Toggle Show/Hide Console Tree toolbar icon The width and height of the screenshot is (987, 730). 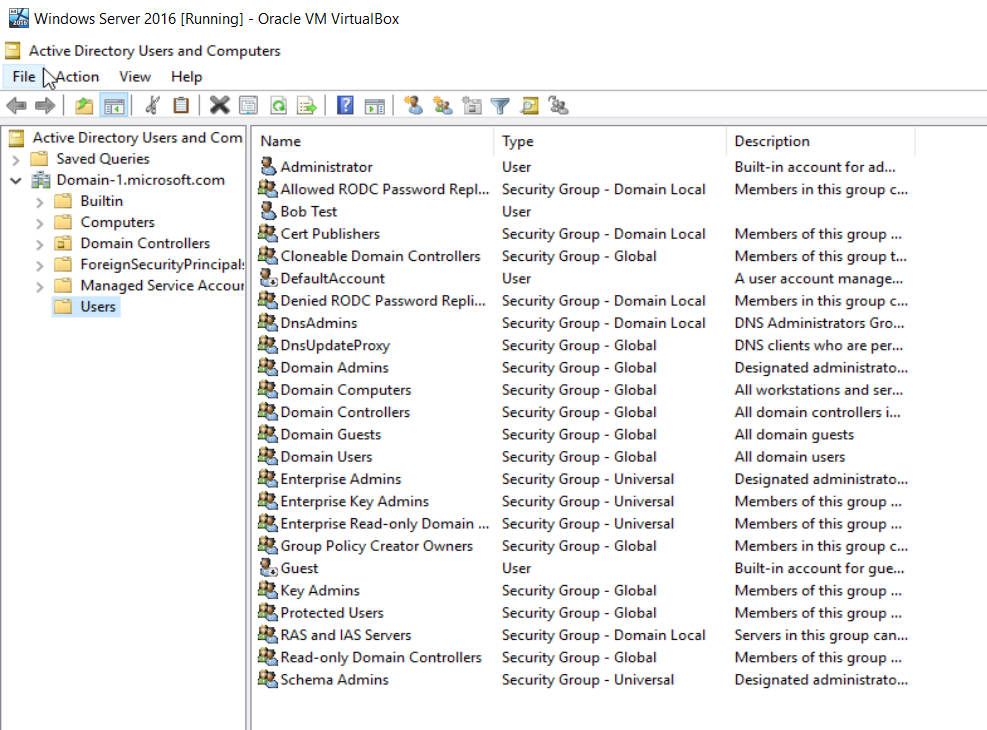[115, 106]
